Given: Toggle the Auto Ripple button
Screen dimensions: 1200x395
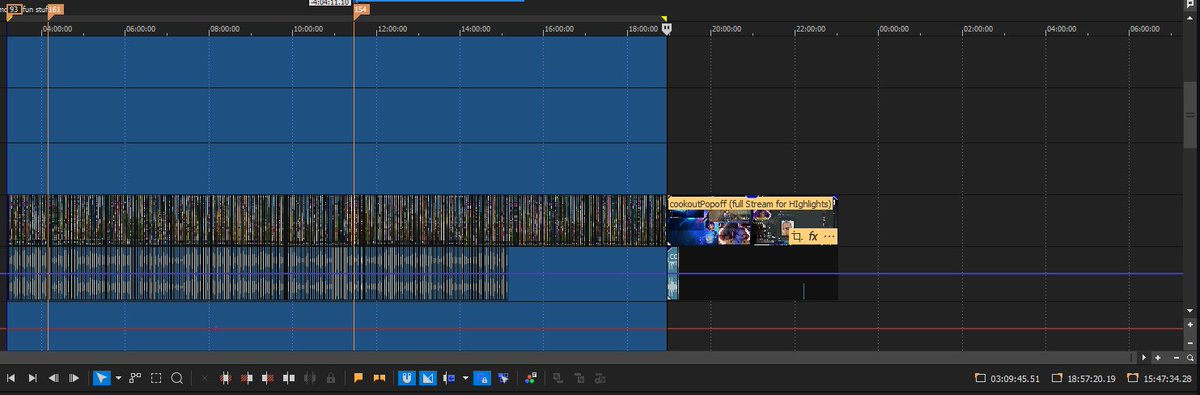Looking at the screenshot, I should point(449,378).
